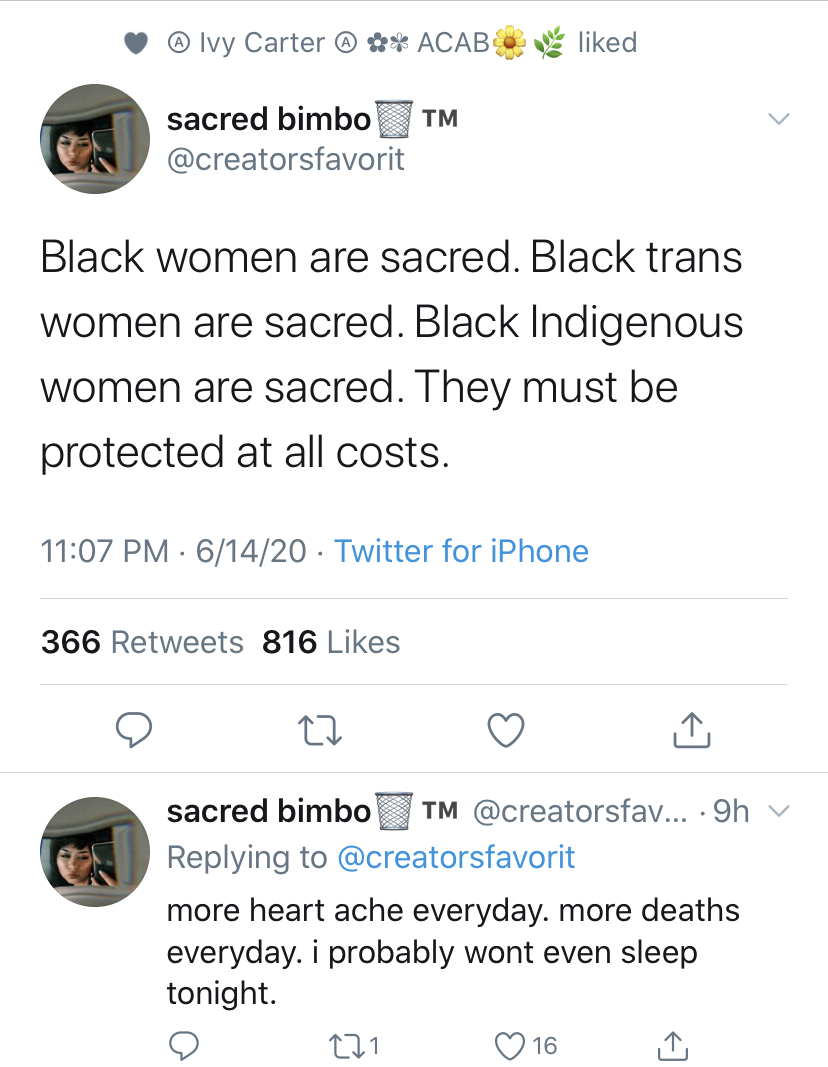Reply to the 'more heart ache' tweet
This screenshot has height=1067, width=828.
point(183,1045)
